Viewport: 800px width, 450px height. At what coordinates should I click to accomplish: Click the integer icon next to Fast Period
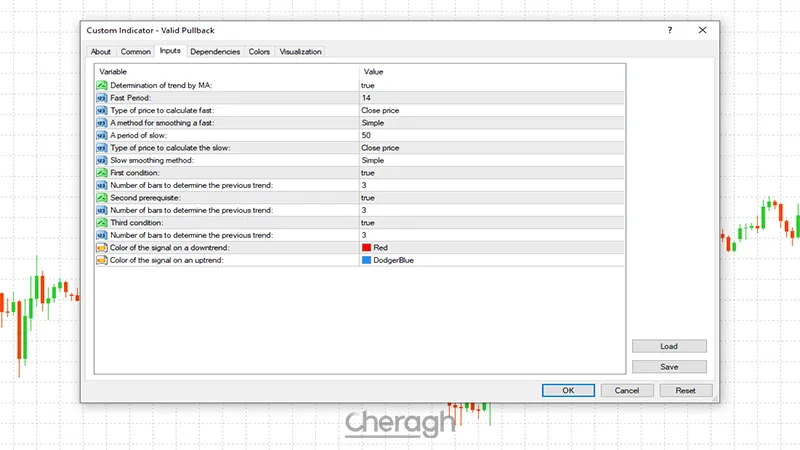[102, 98]
